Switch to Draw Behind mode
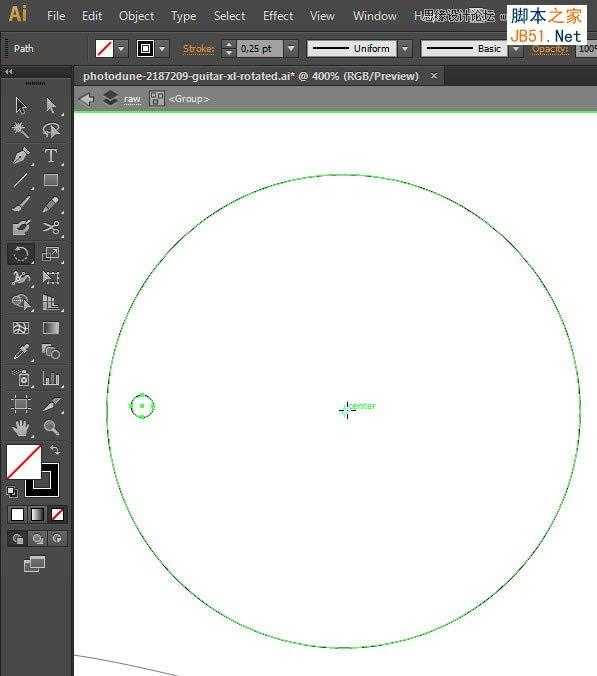597x676 pixels. click(x=38, y=538)
